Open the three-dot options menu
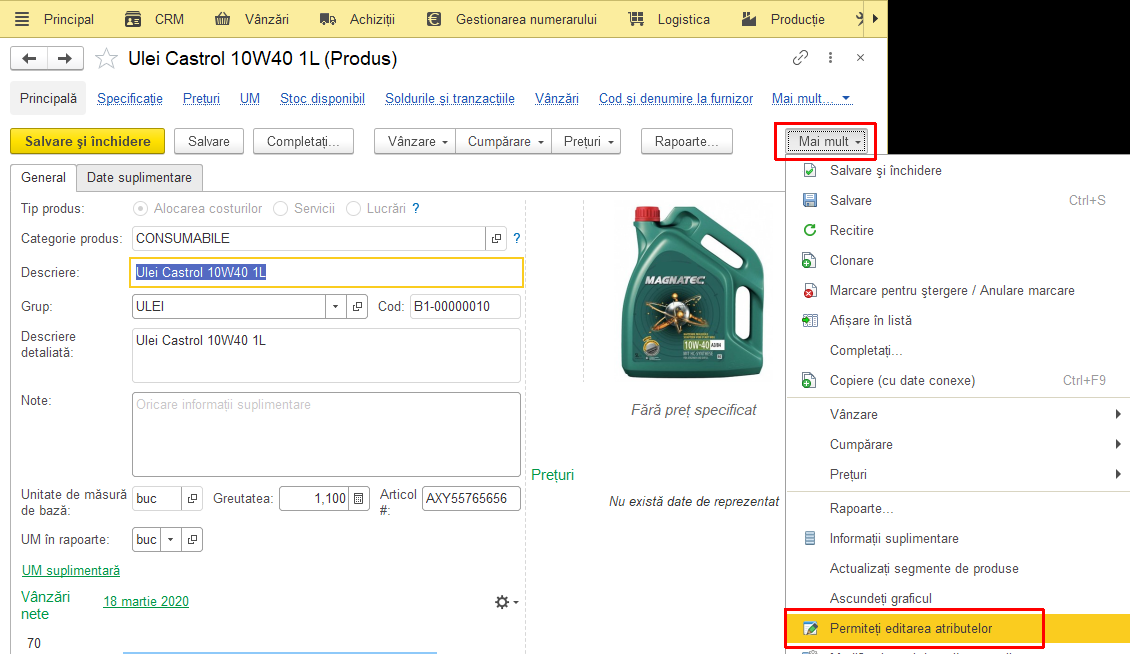The height and width of the screenshot is (654, 1130). point(830,58)
